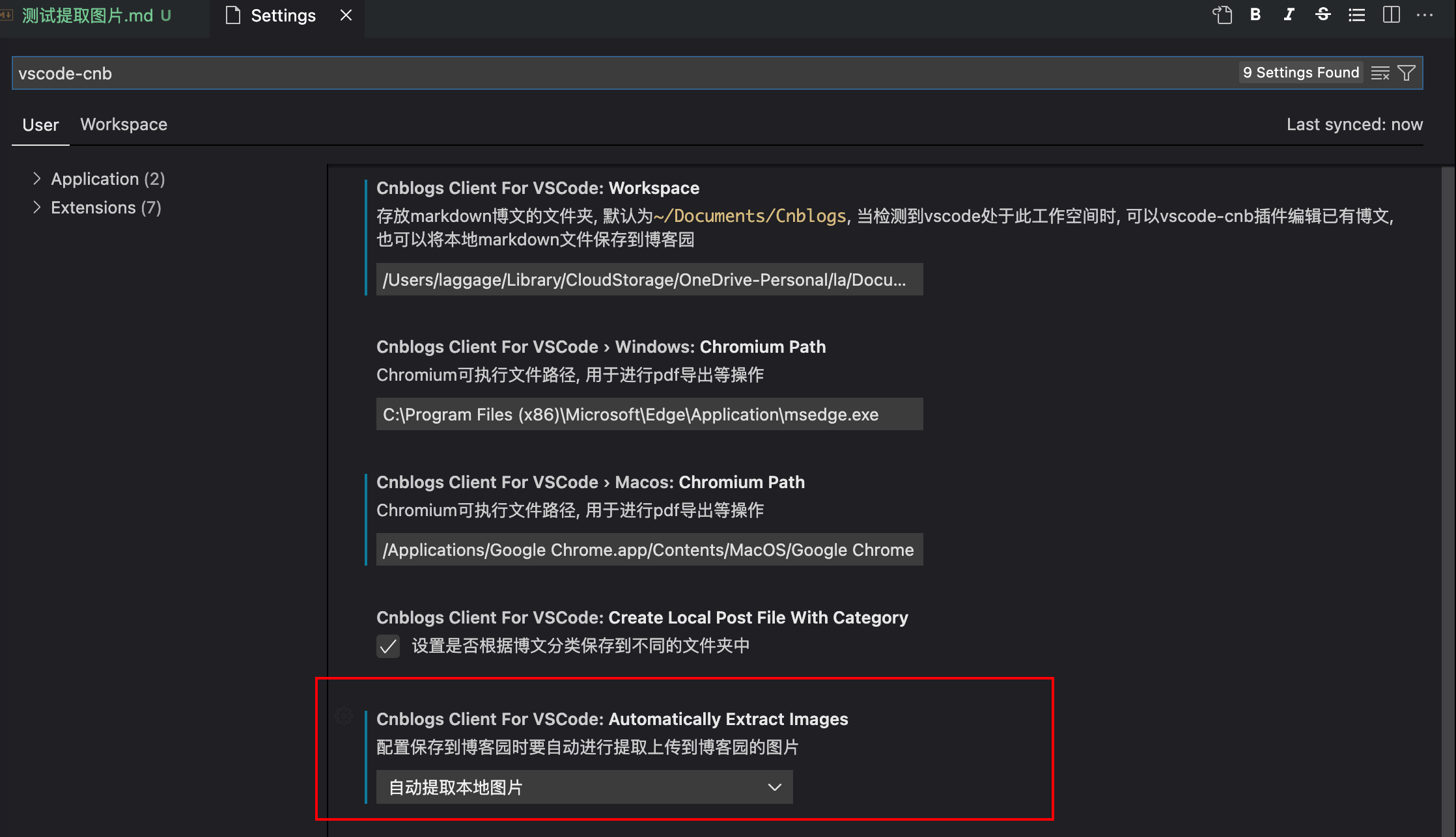The width and height of the screenshot is (1456, 837).
Task: Edit the Macos Chromium Path field
Action: 649,549
